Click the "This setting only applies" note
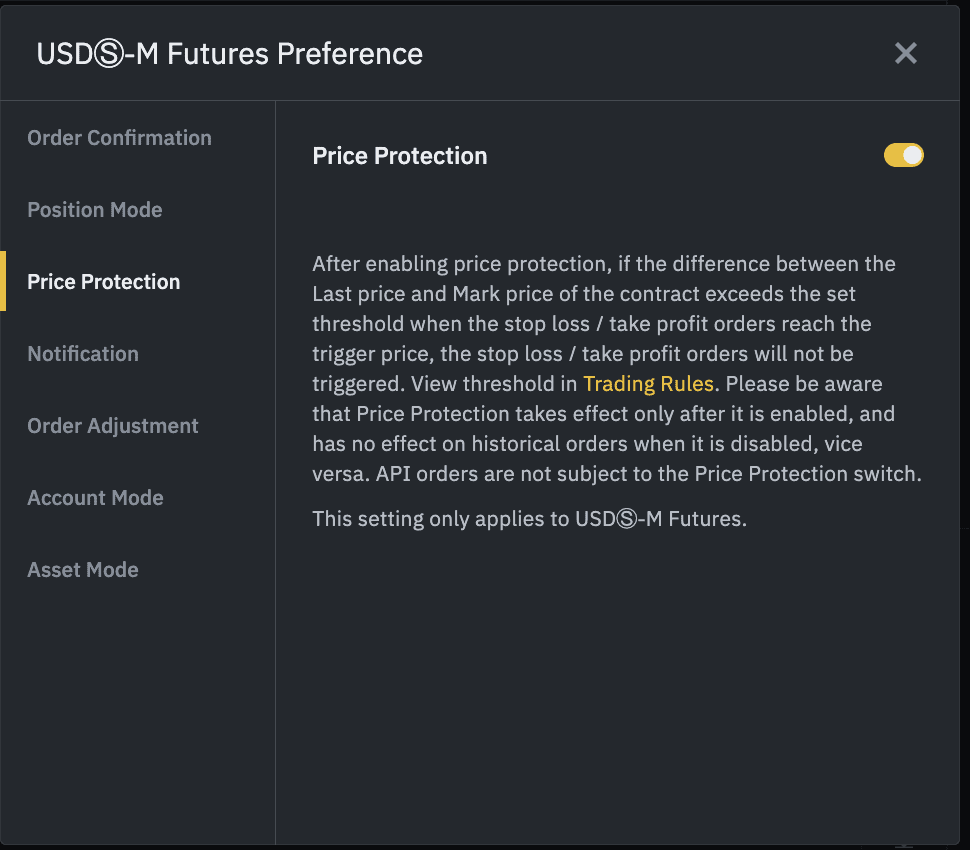Viewport: 970px width, 850px height. pos(529,519)
